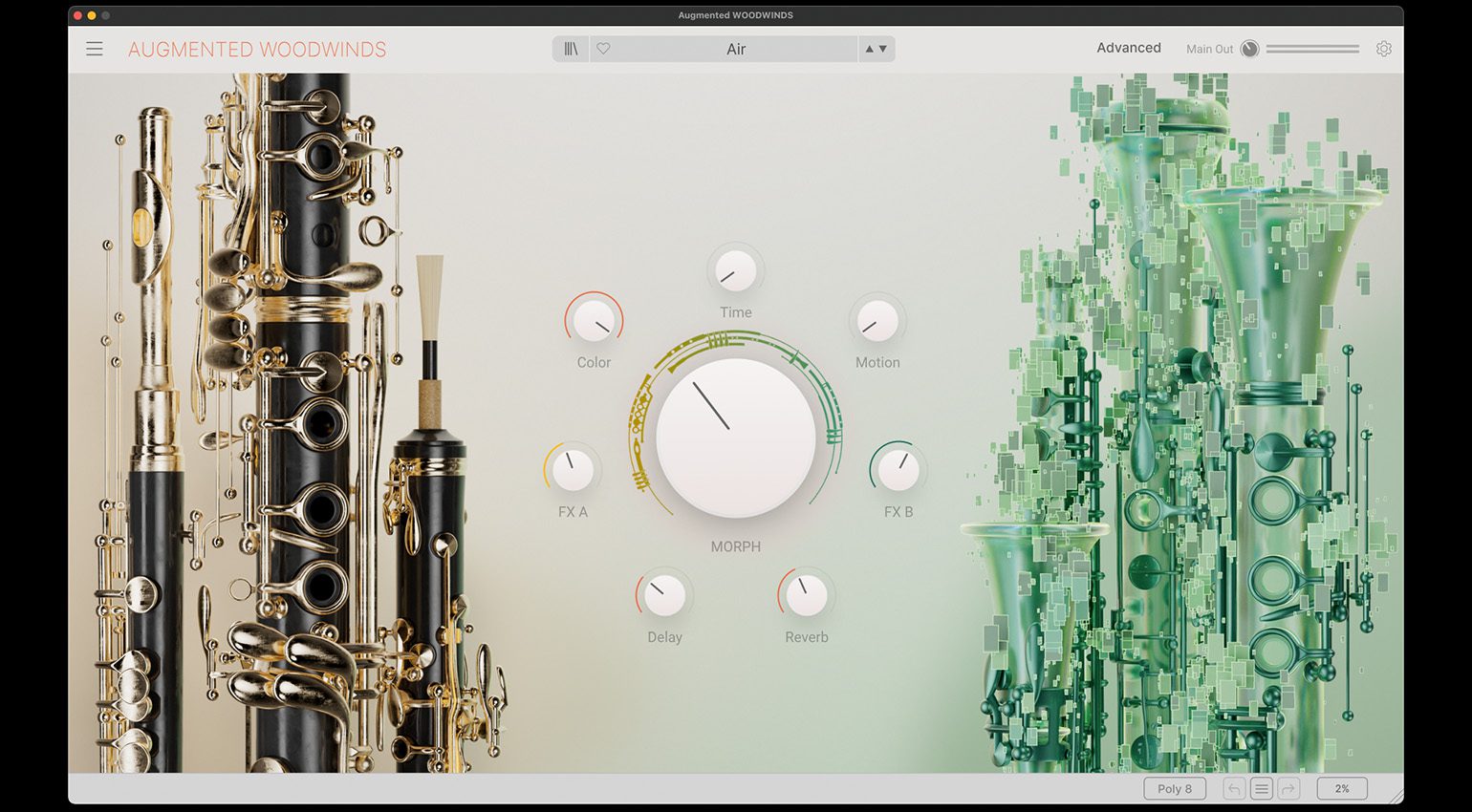
Task: Click the large MORPH knob
Action: pyautogui.click(x=736, y=437)
